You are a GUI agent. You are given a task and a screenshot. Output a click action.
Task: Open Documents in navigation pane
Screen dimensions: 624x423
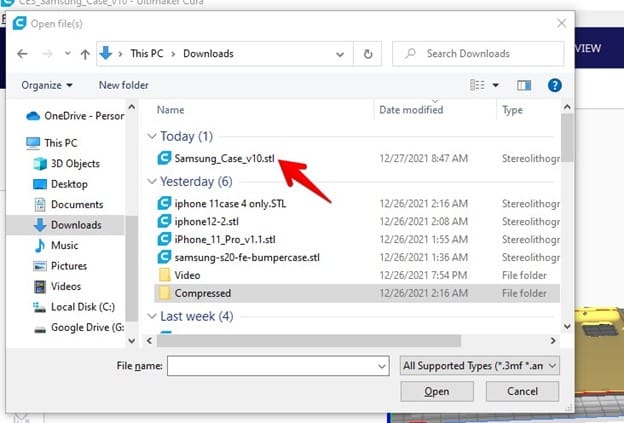[x=68, y=205]
